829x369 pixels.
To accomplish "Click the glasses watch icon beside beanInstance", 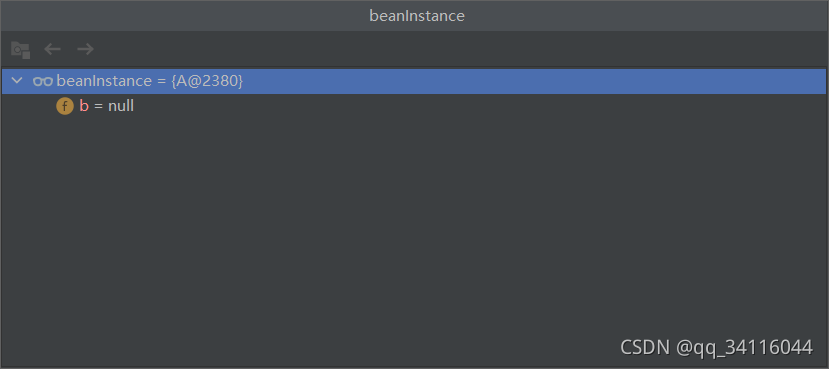I will tap(43, 81).
